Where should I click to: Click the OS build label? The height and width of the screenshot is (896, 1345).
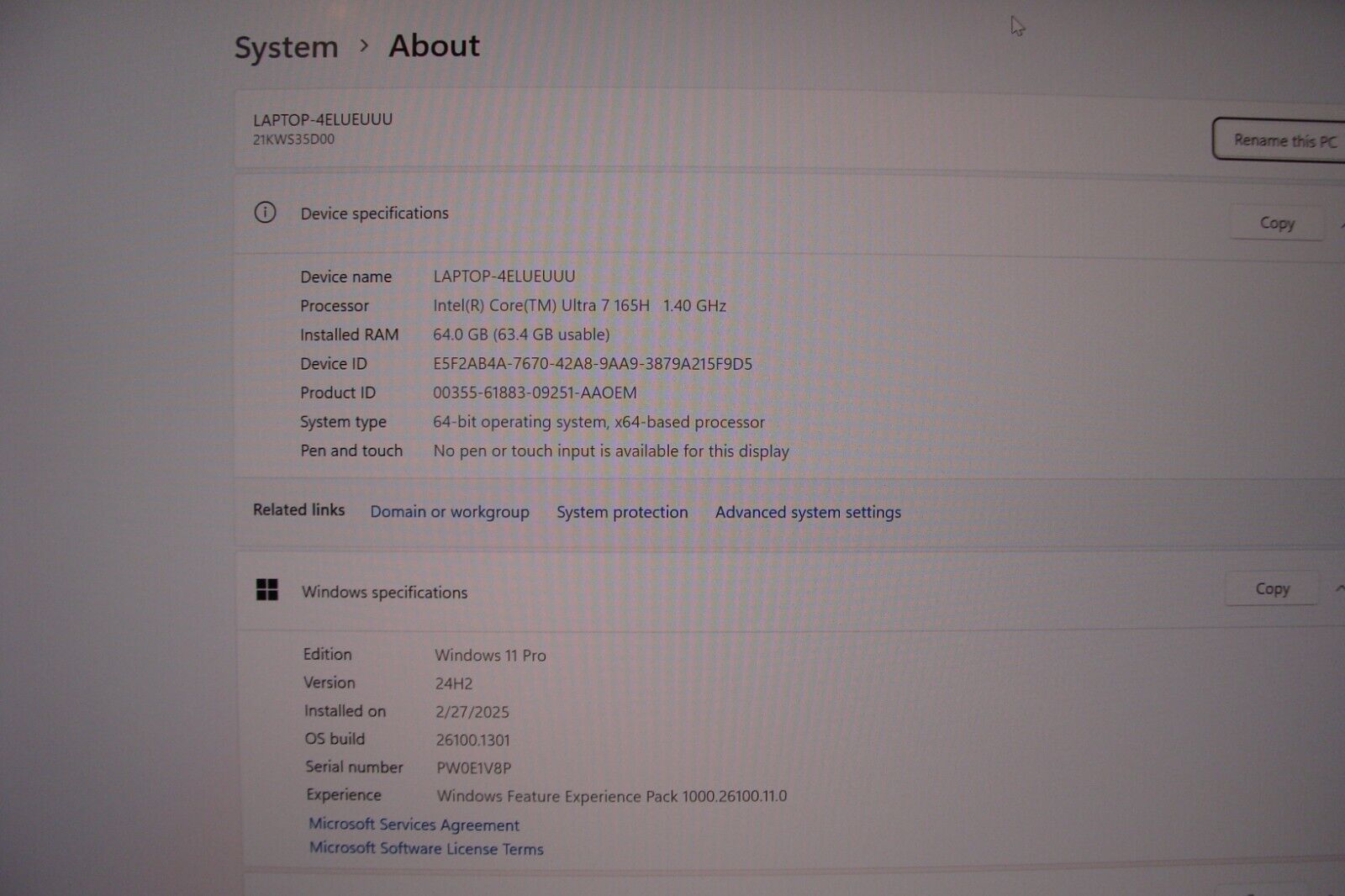pos(335,739)
